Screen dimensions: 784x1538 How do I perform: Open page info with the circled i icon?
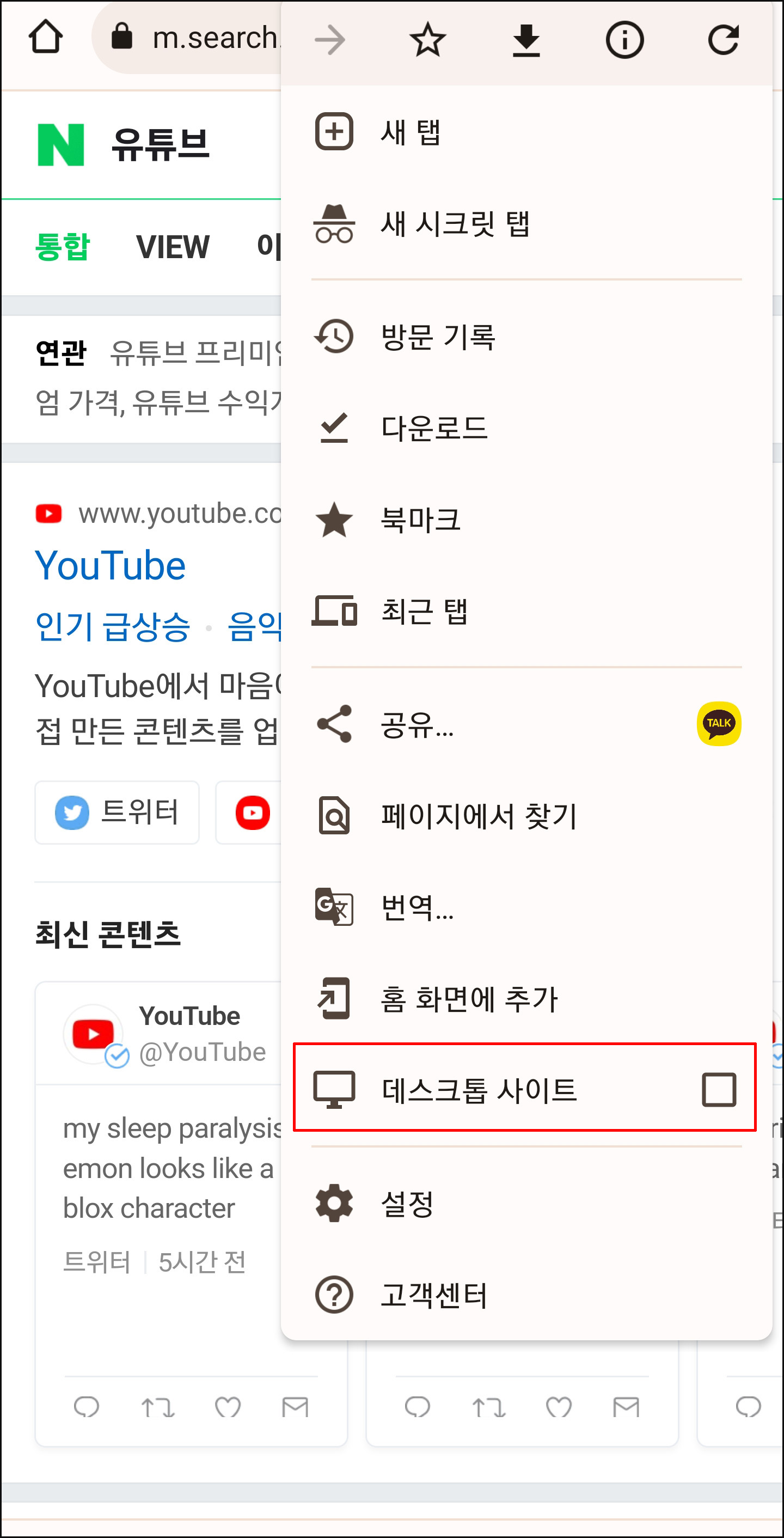(x=624, y=41)
